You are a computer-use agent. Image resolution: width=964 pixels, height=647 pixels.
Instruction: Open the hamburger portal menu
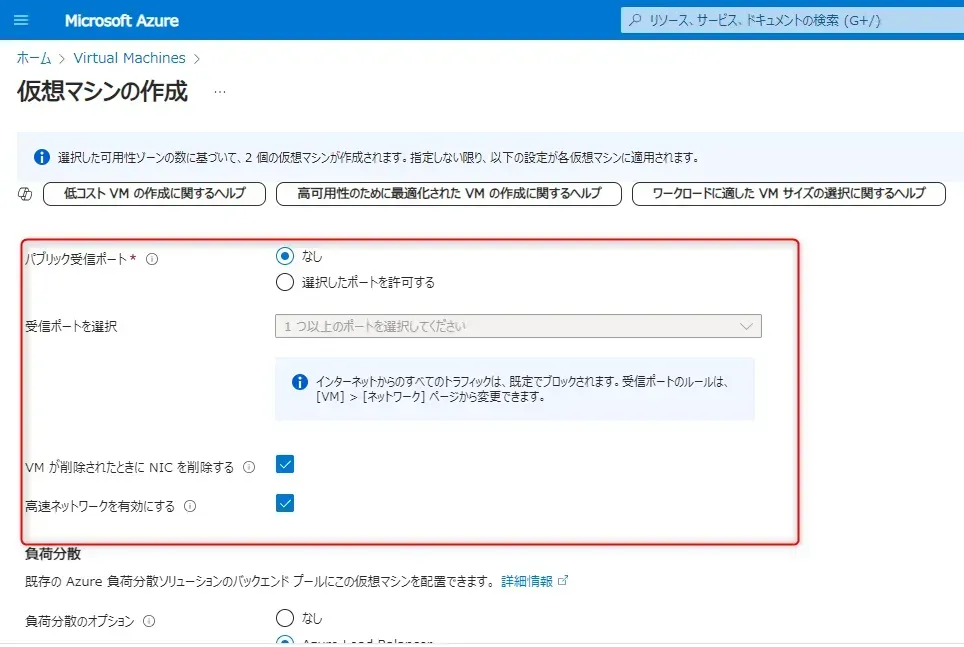[x=22, y=20]
